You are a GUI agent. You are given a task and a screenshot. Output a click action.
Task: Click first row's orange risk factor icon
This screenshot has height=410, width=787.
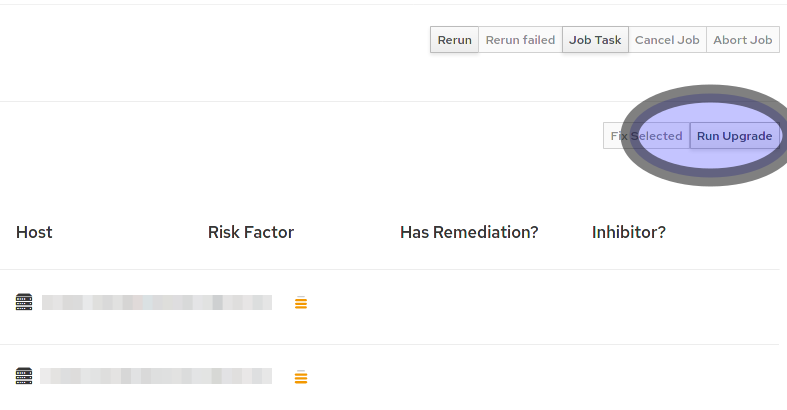pos(301,303)
